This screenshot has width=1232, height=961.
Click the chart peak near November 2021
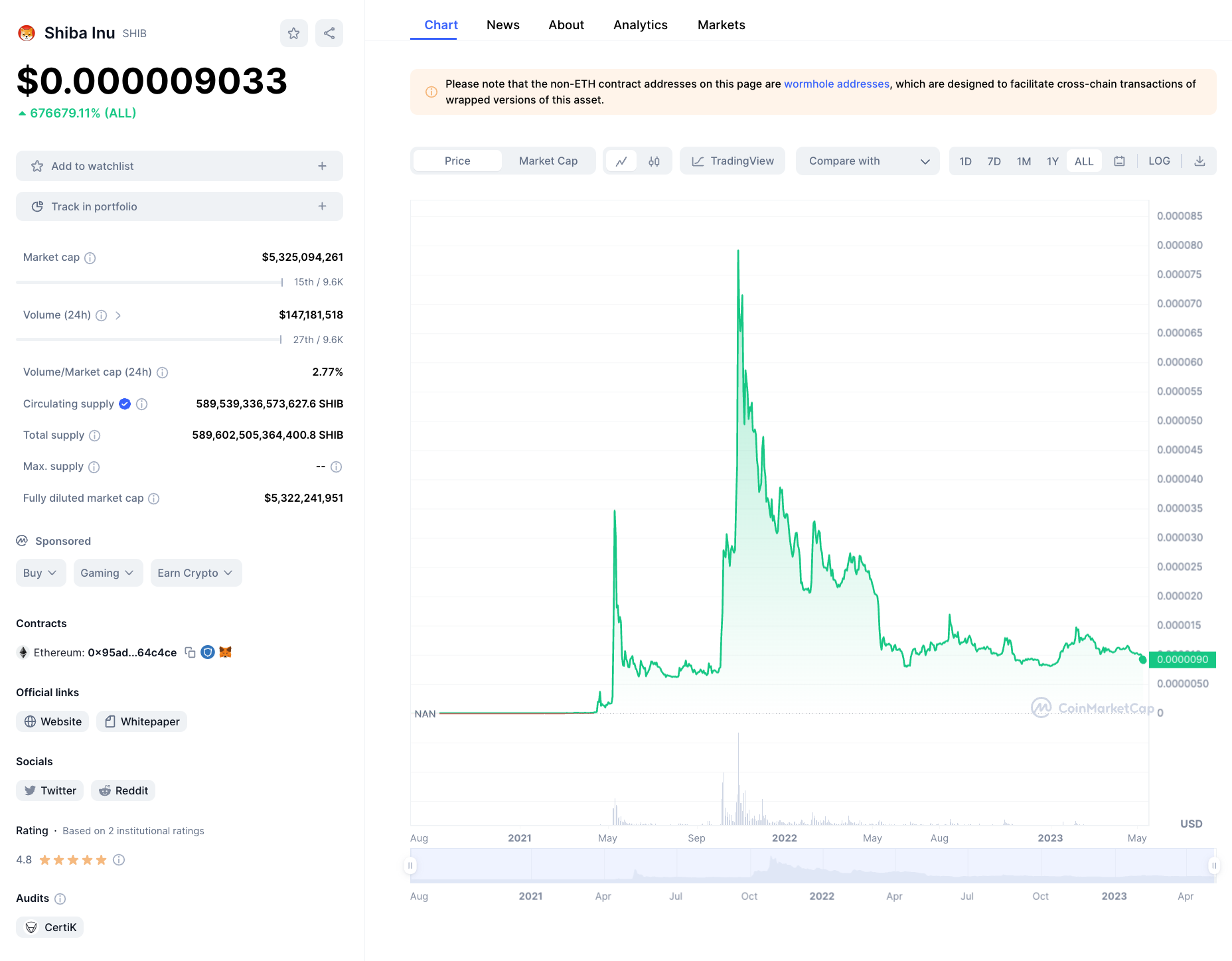coord(738,251)
